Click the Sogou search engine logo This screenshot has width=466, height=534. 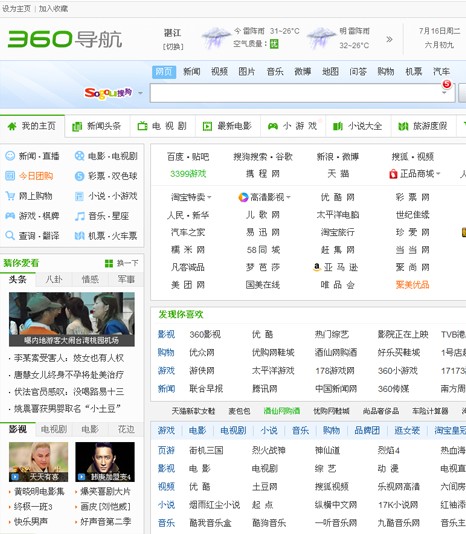coord(108,93)
